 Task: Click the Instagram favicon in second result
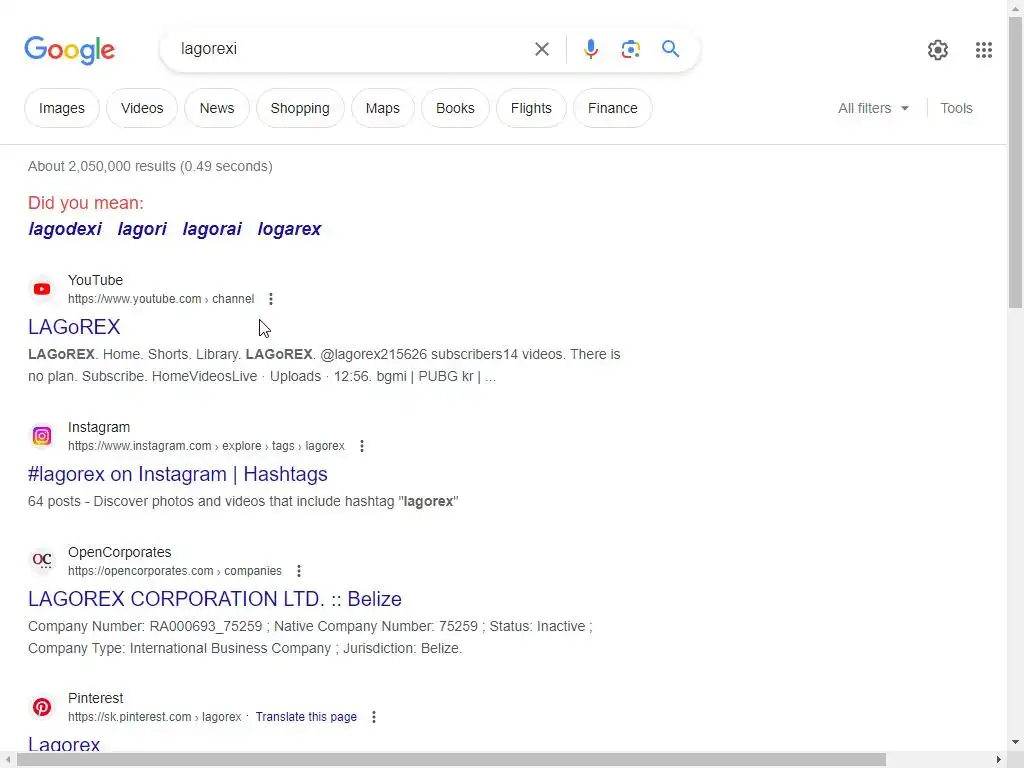tap(42, 436)
